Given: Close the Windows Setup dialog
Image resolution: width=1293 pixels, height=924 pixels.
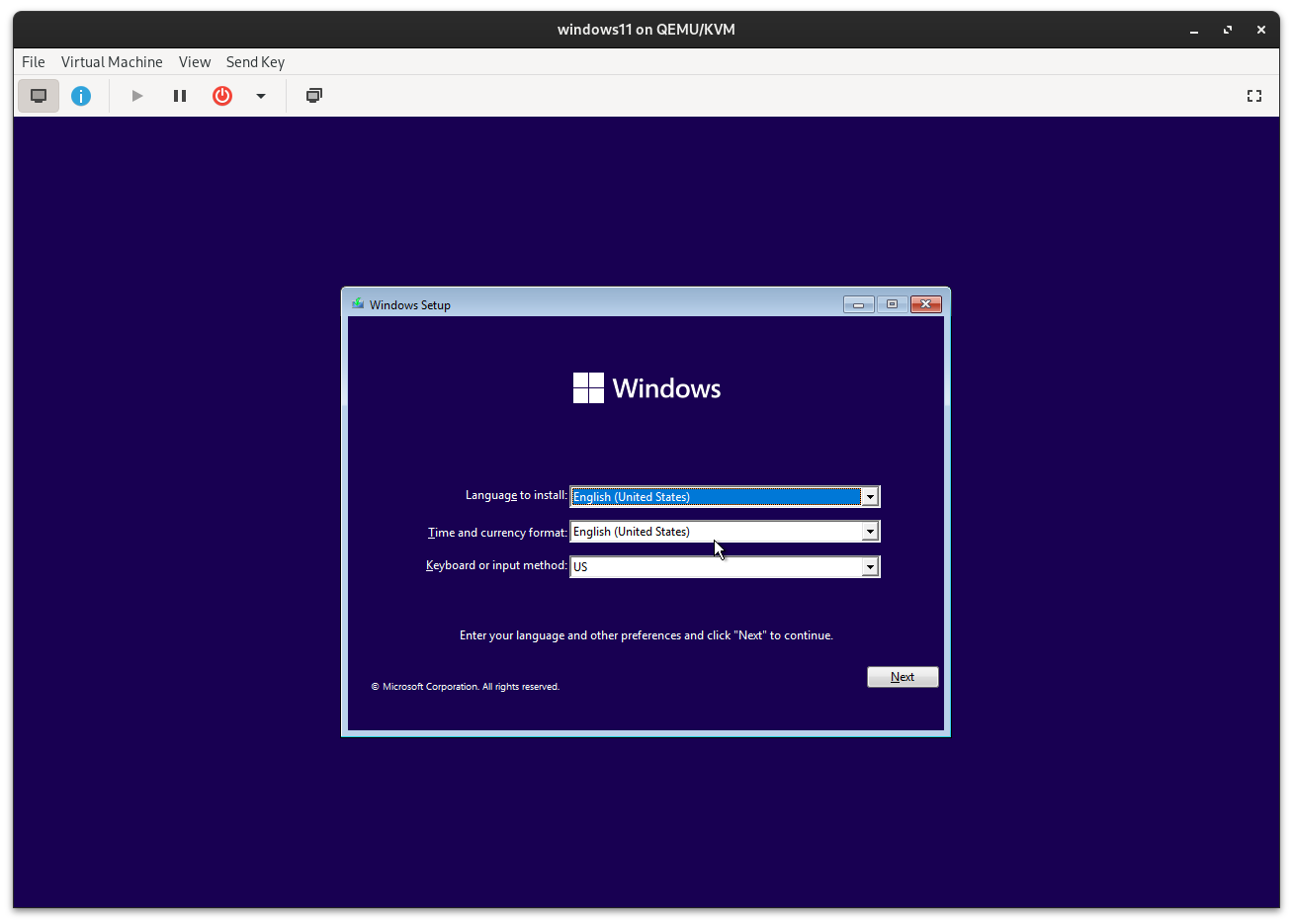Looking at the screenshot, I should pos(925,304).
